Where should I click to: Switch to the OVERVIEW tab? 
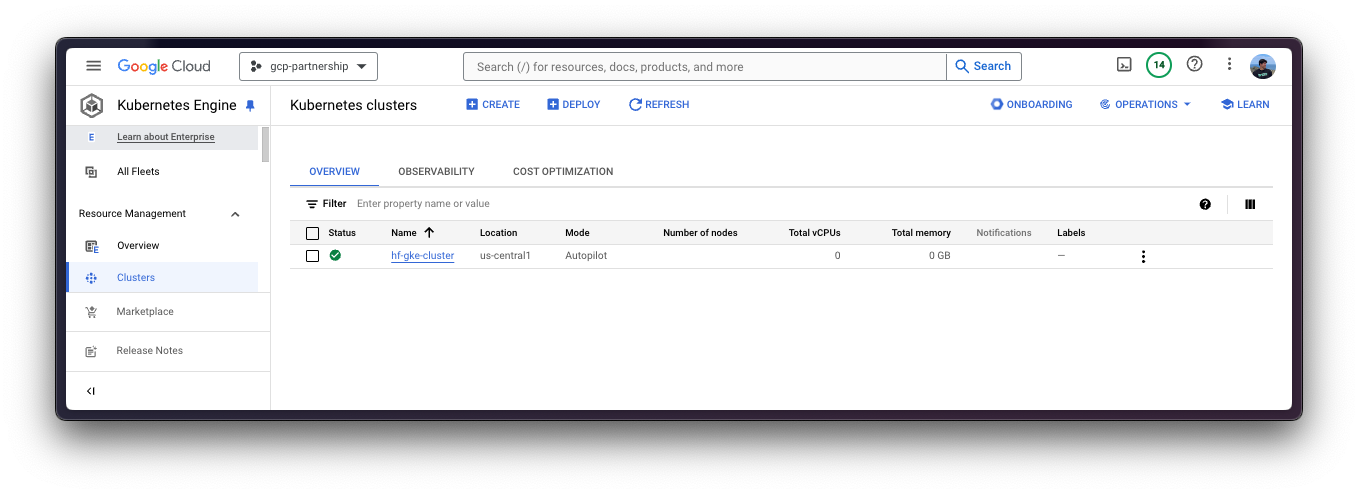[334, 172]
